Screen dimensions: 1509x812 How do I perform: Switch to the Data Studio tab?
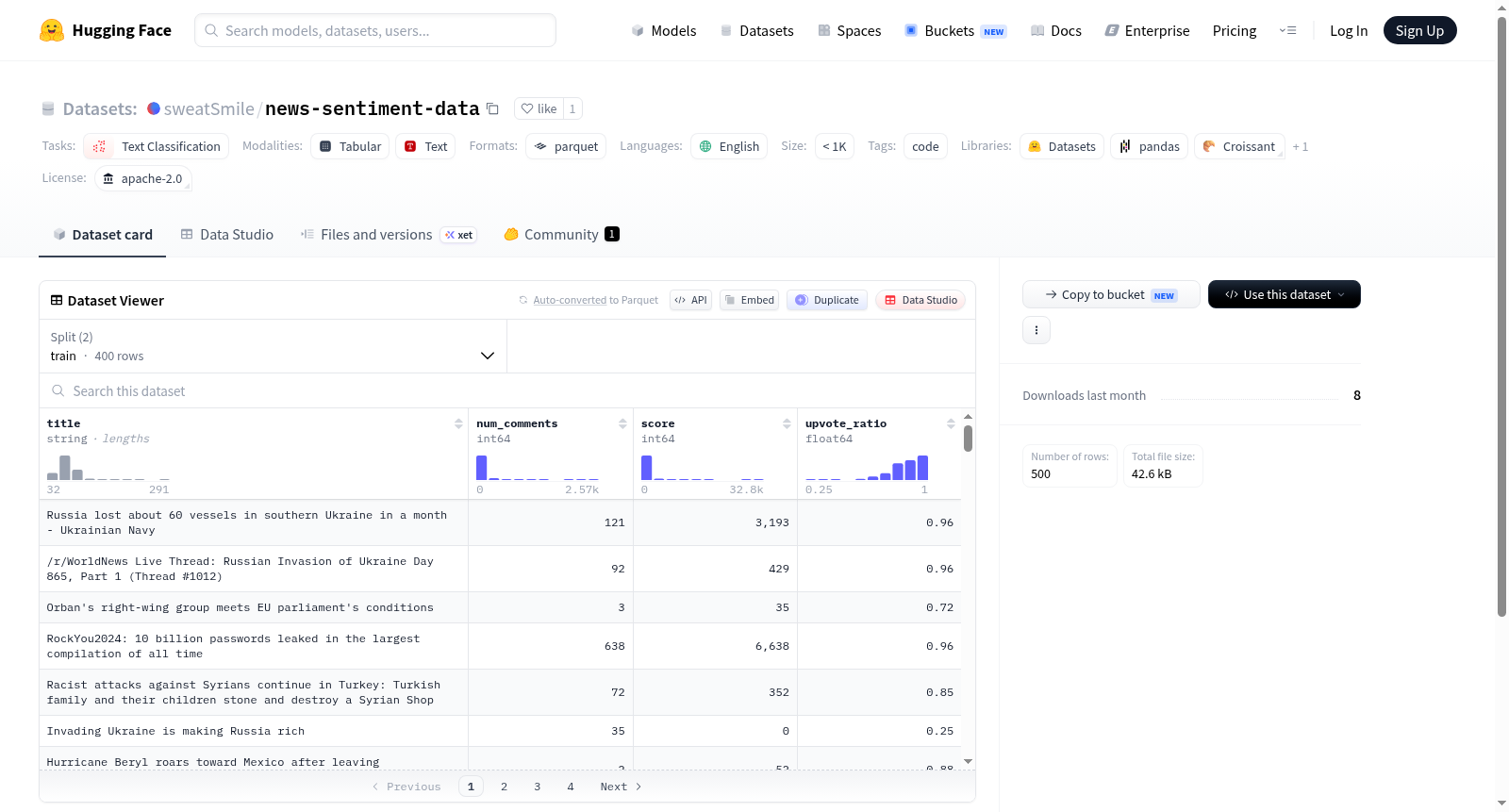227,234
